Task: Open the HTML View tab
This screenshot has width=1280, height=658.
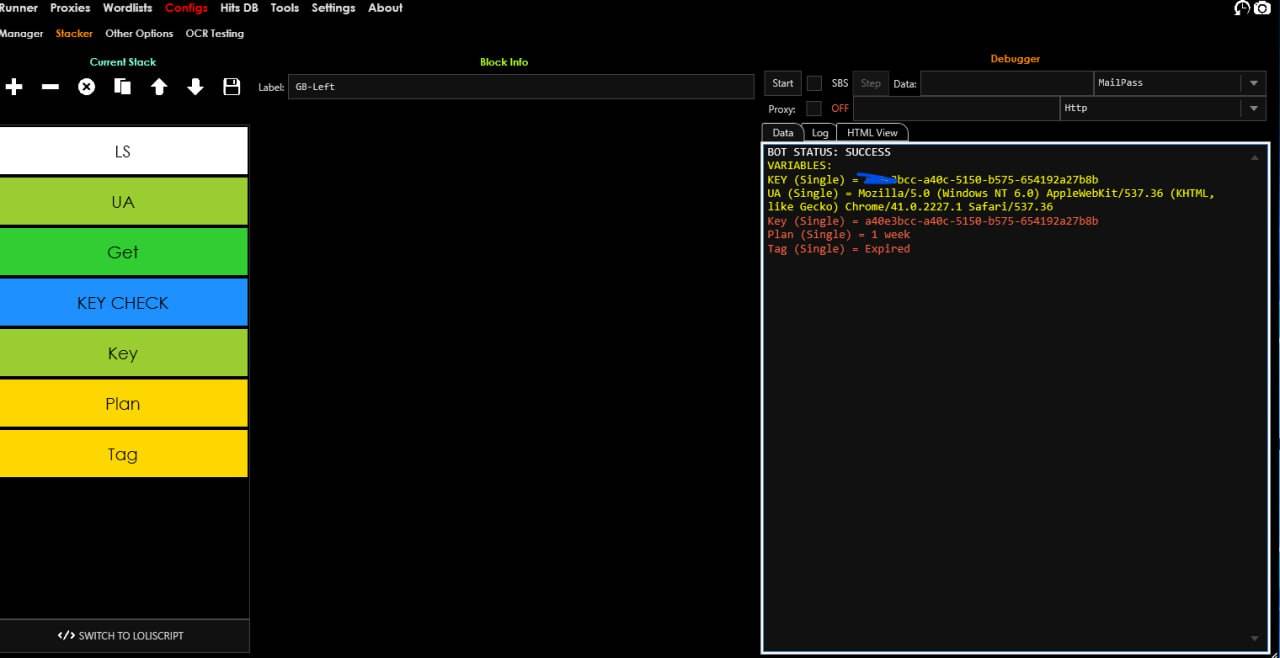Action: point(872,132)
